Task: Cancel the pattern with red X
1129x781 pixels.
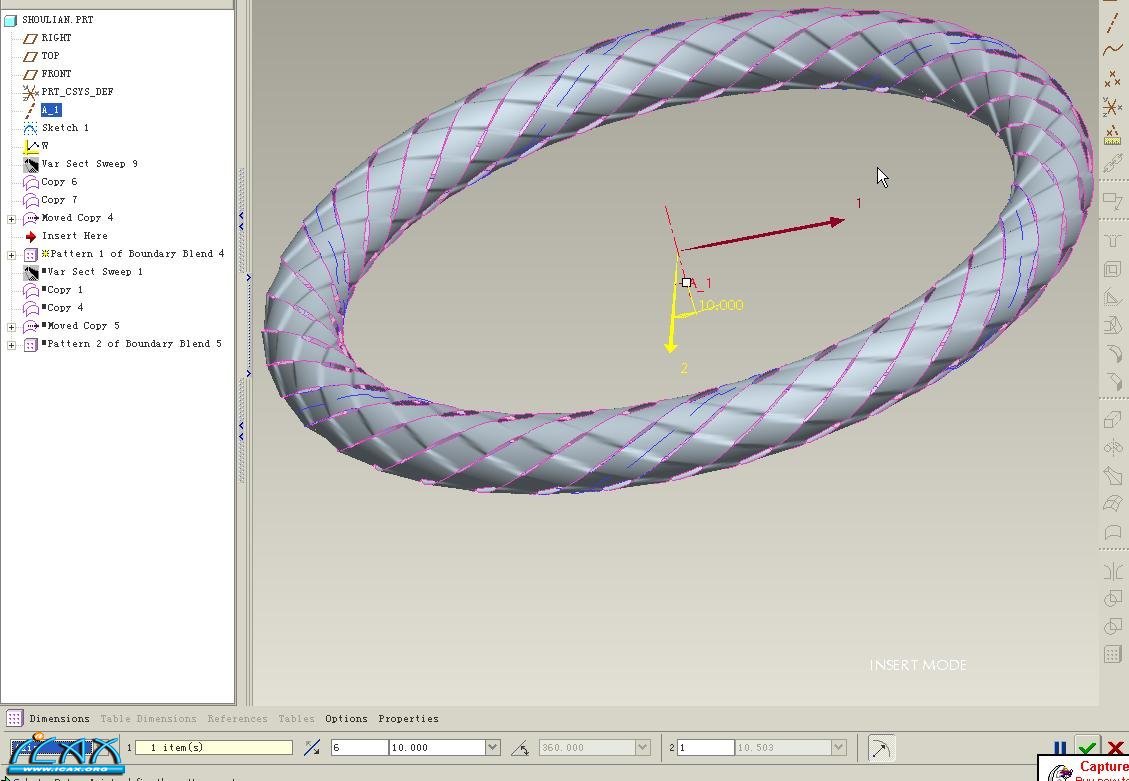Action: coord(1115,748)
